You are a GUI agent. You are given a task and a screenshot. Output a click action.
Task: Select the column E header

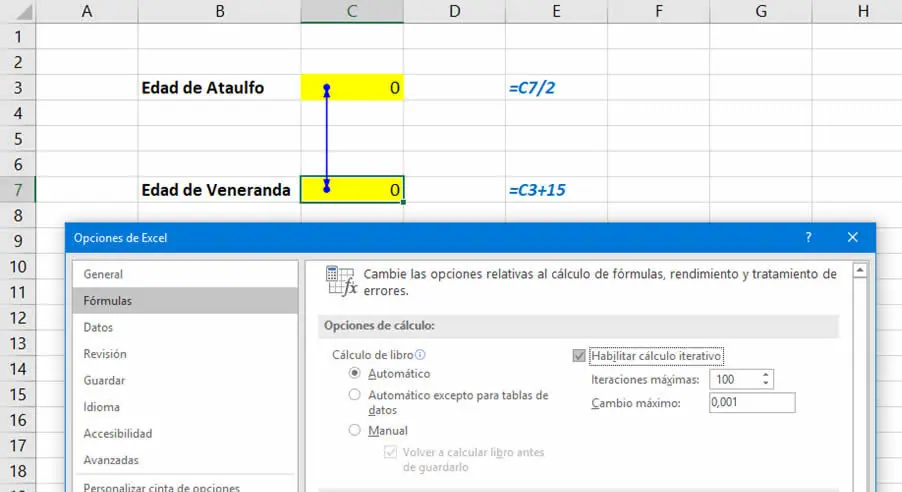coord(555,11)
